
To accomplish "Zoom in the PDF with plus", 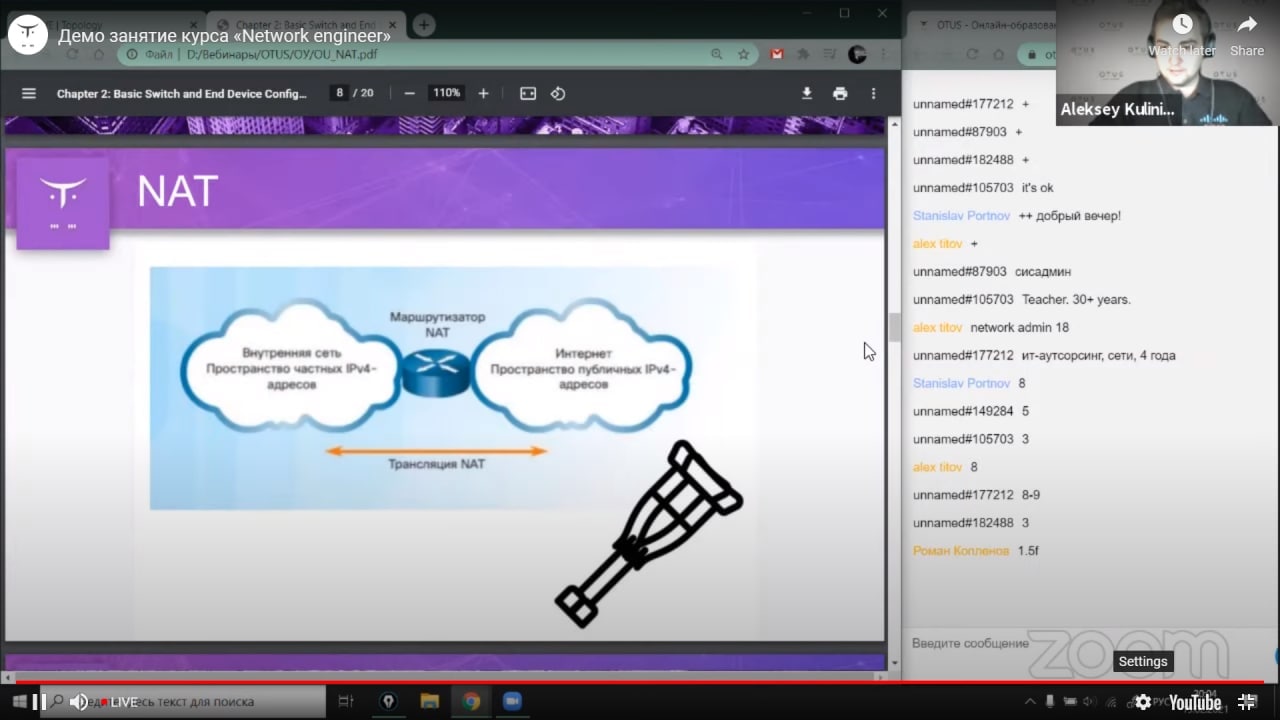I will point(483,93).
